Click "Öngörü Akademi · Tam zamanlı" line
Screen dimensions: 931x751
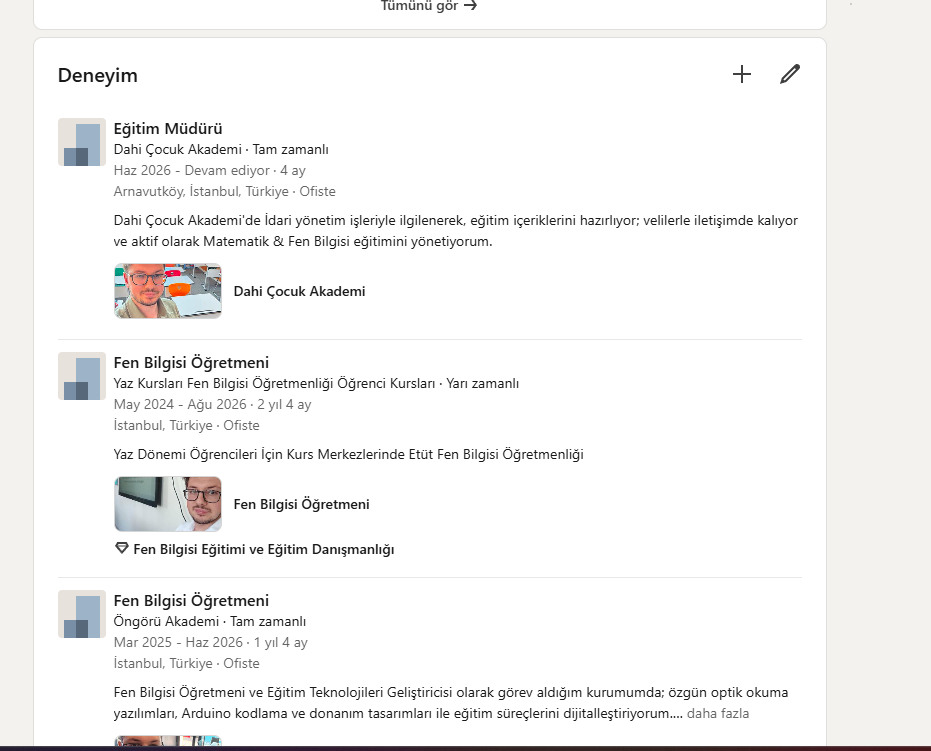(x=210, y=621)
